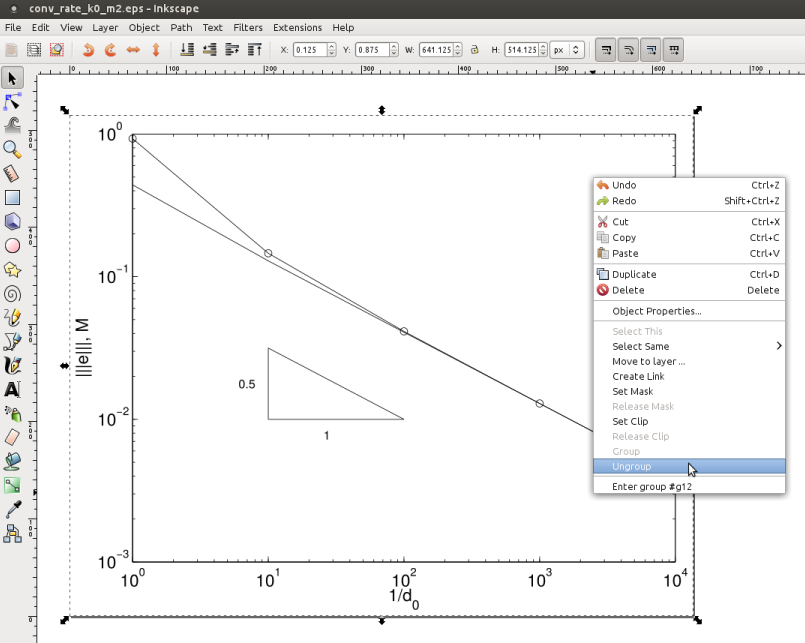
Task: Pick the Paint Bucket fill tool
Action: point(13,461)
